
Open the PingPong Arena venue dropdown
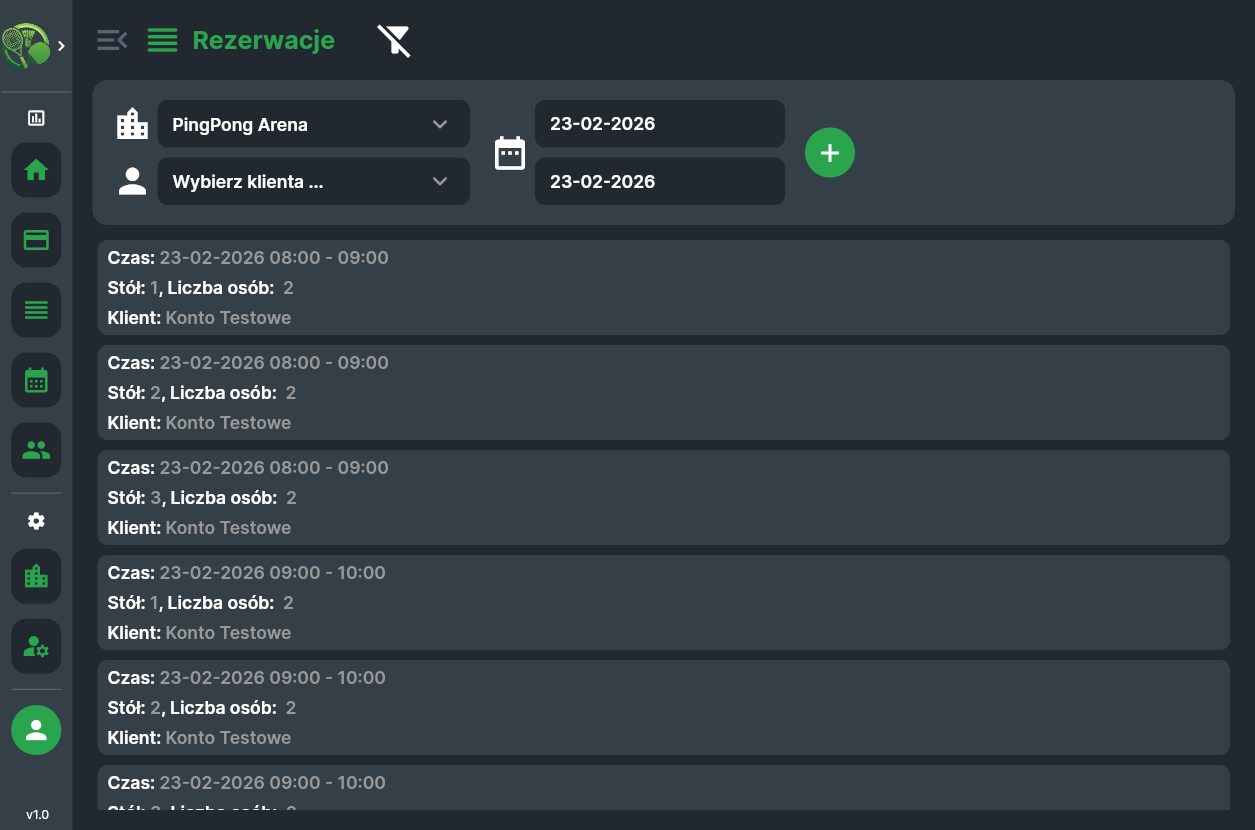point(313,124)
